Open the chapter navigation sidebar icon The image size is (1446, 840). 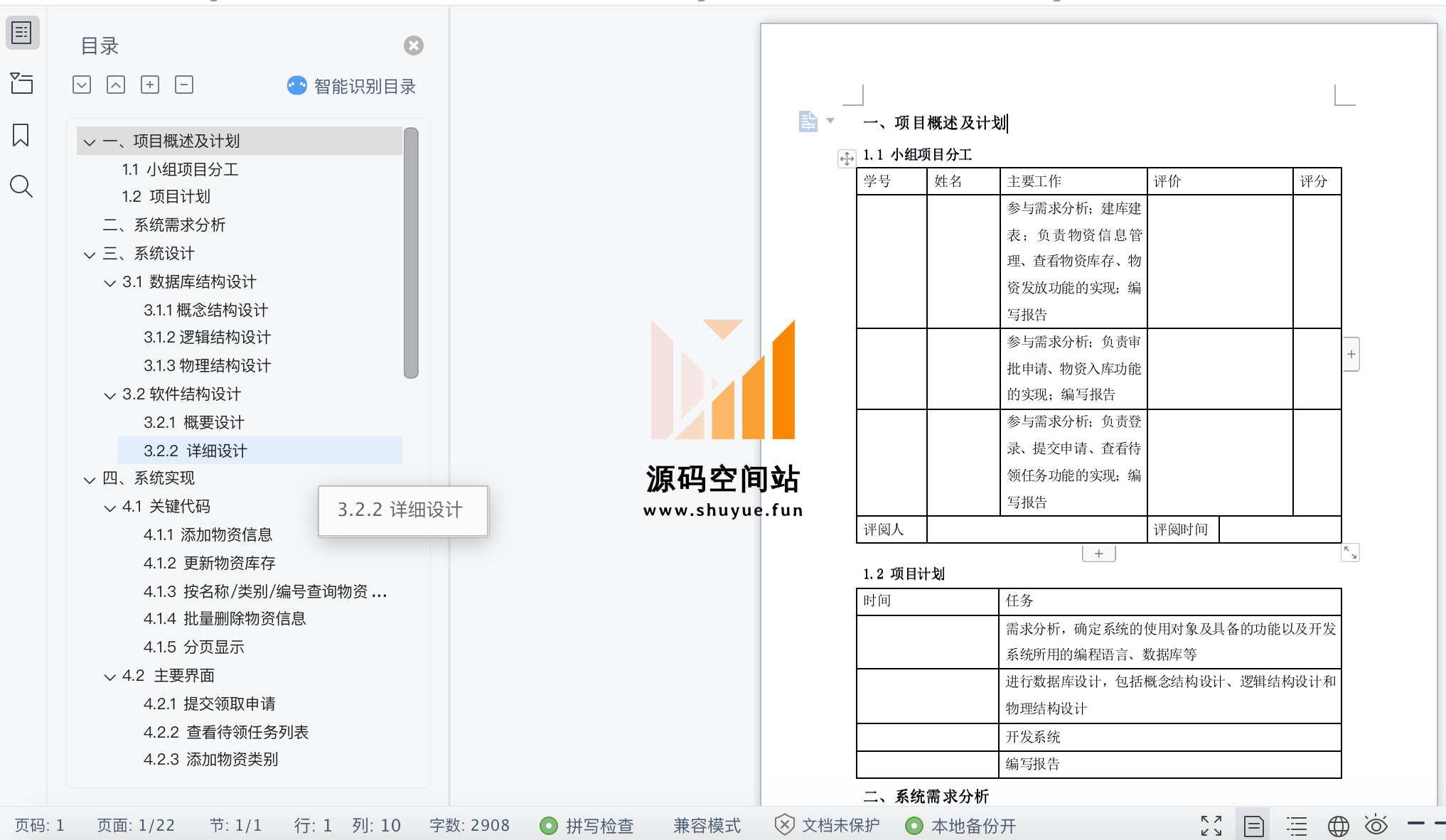[x=22, y=83]
